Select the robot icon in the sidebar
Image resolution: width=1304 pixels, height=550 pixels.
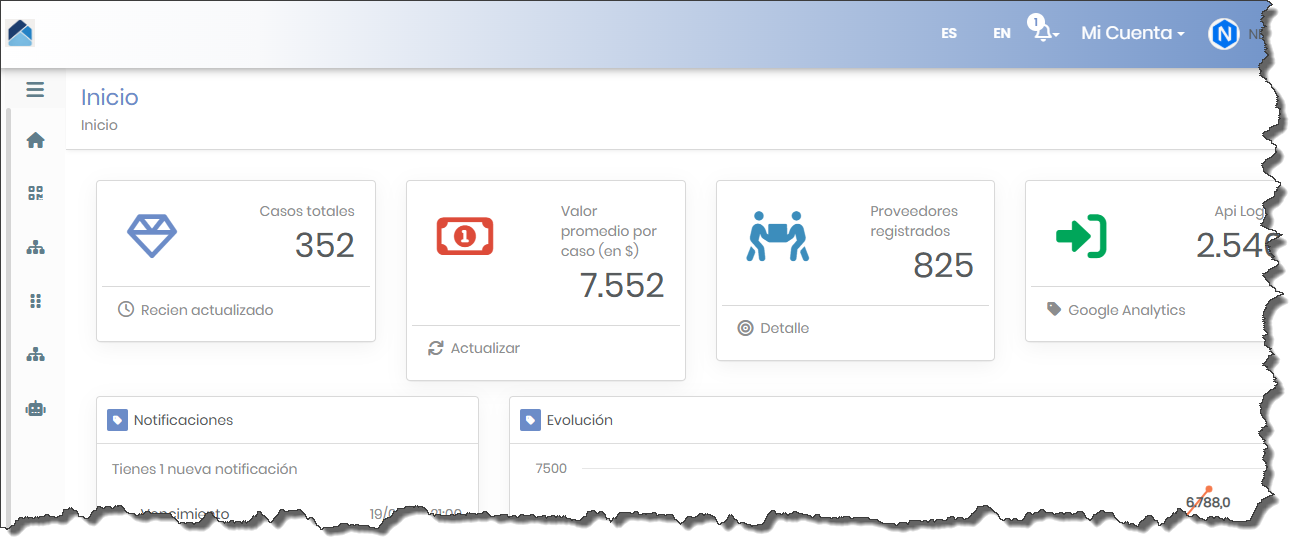36,408
